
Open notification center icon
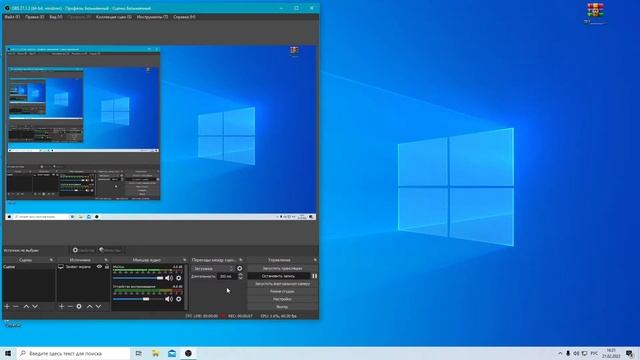(630, 353)
